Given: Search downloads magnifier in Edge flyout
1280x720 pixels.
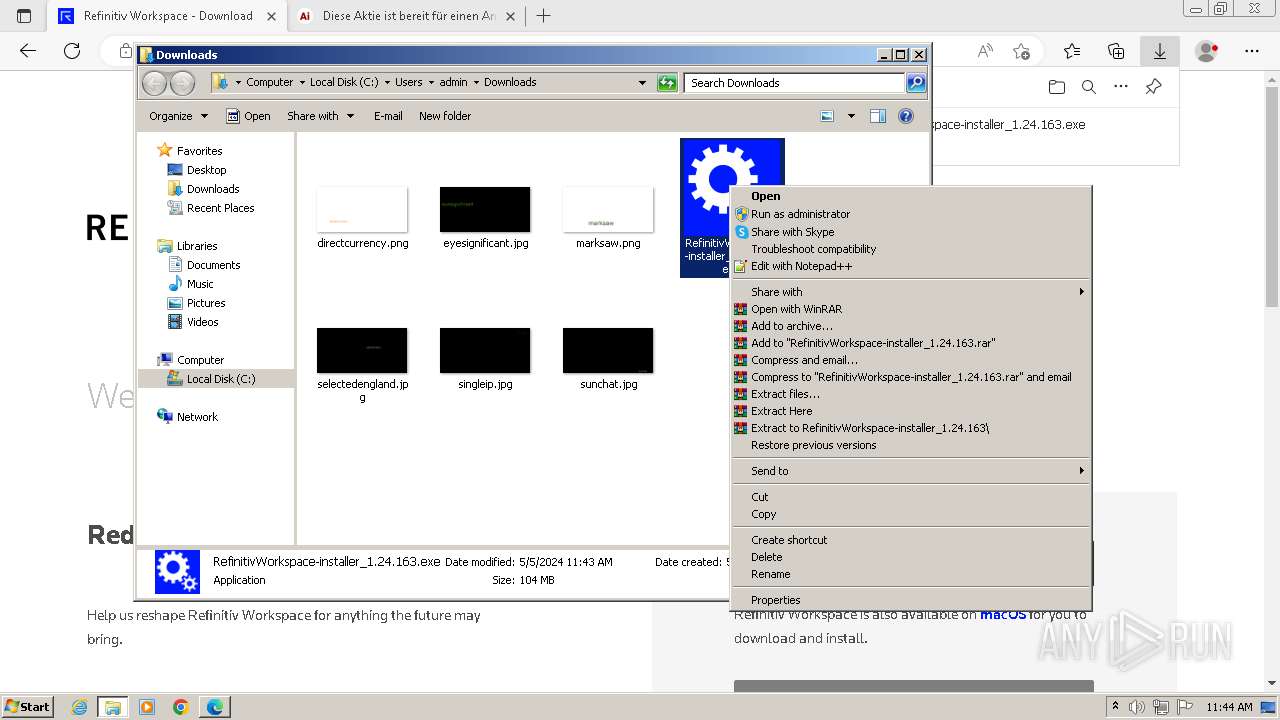Looking at the screenshot, I should point(1089,87).
